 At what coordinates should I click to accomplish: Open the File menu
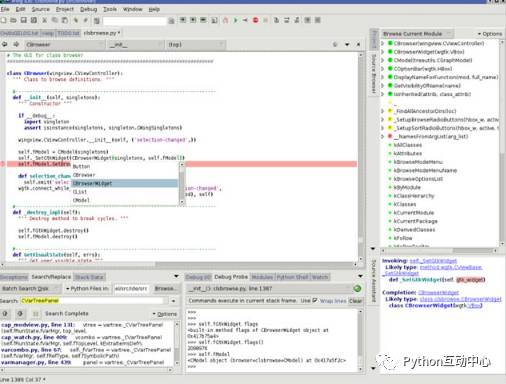pos(5,9)
